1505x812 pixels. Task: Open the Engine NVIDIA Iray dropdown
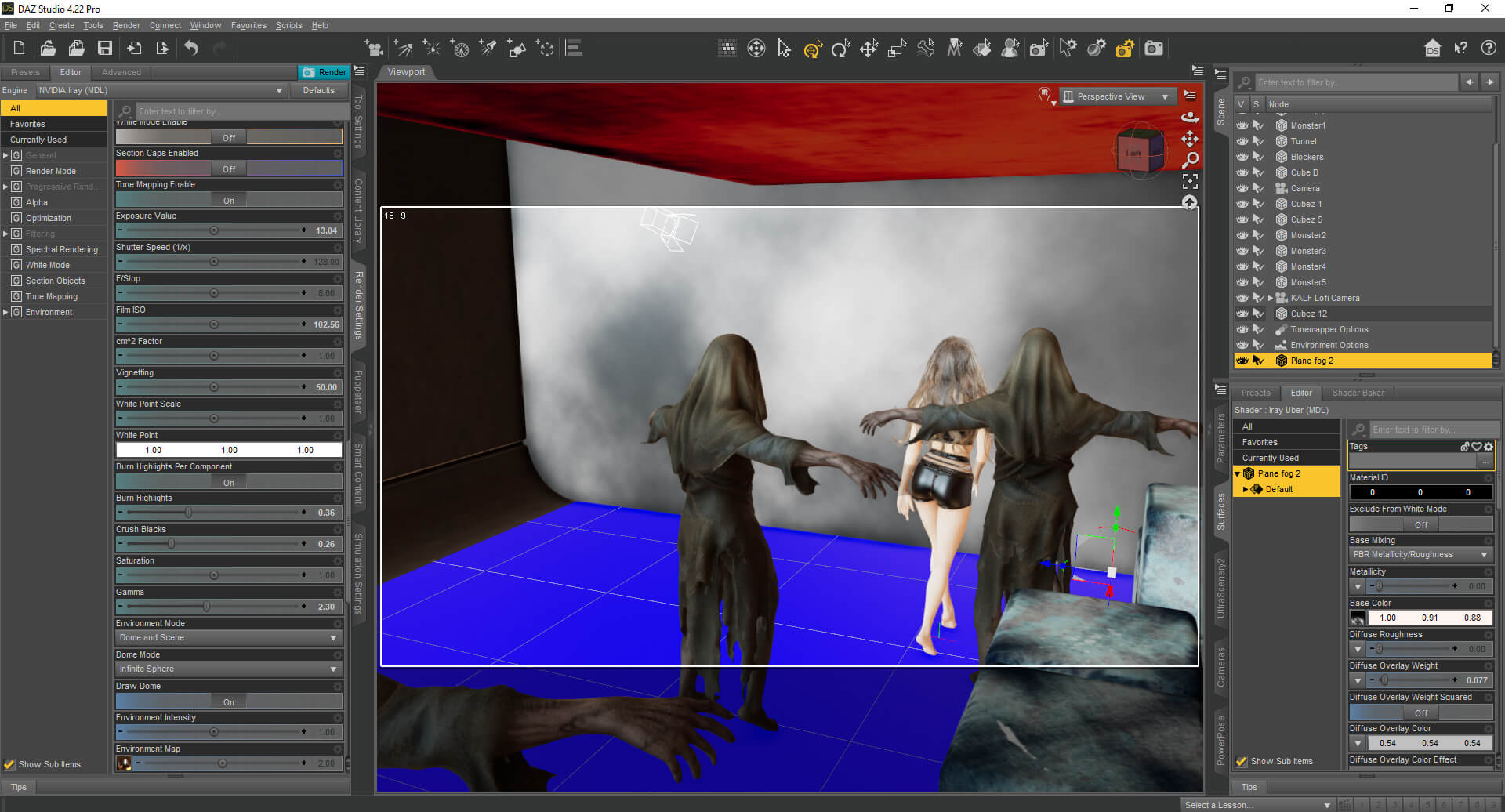pos(161,90)
